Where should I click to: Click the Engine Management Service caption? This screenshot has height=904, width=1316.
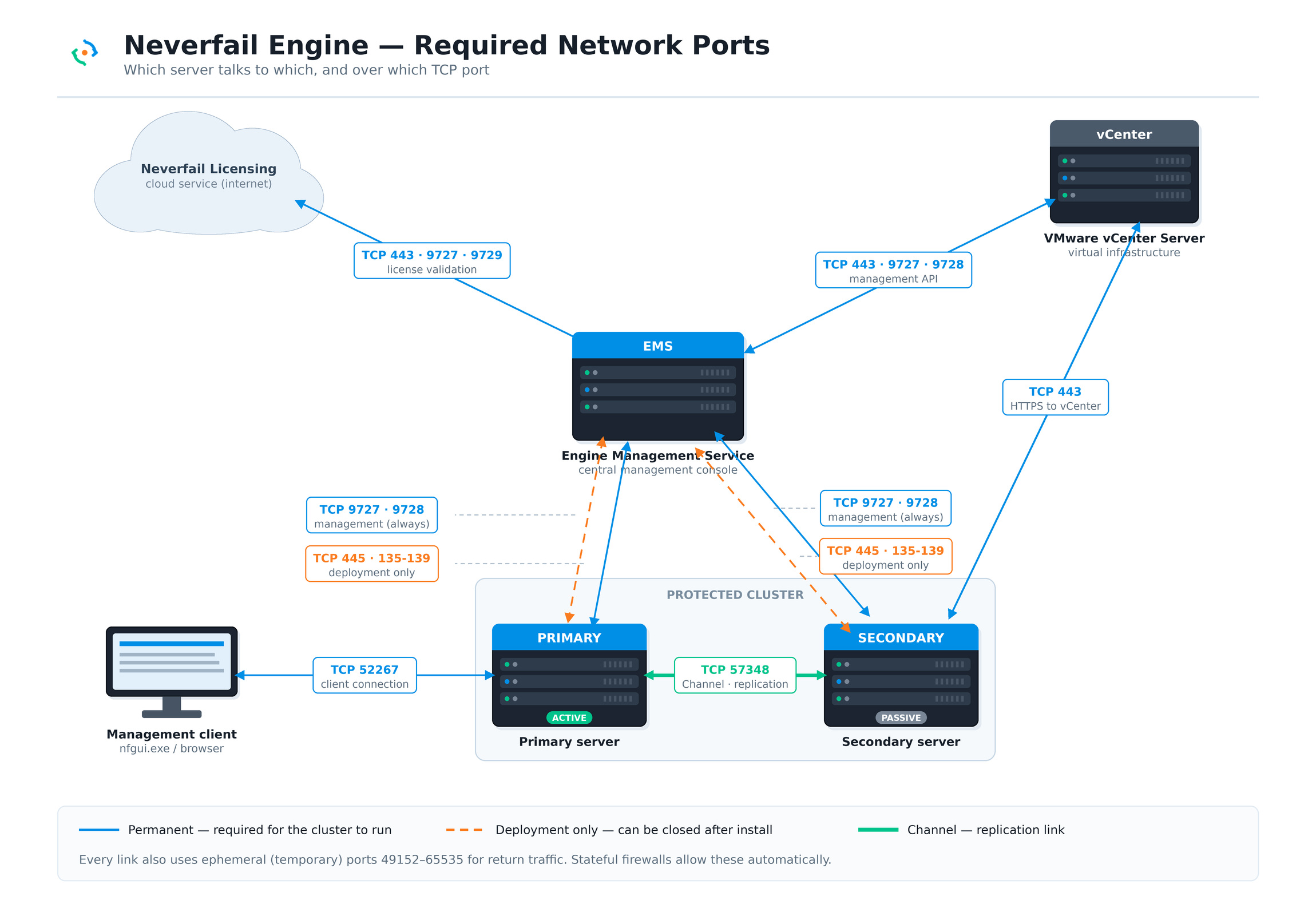coord(657,455)
